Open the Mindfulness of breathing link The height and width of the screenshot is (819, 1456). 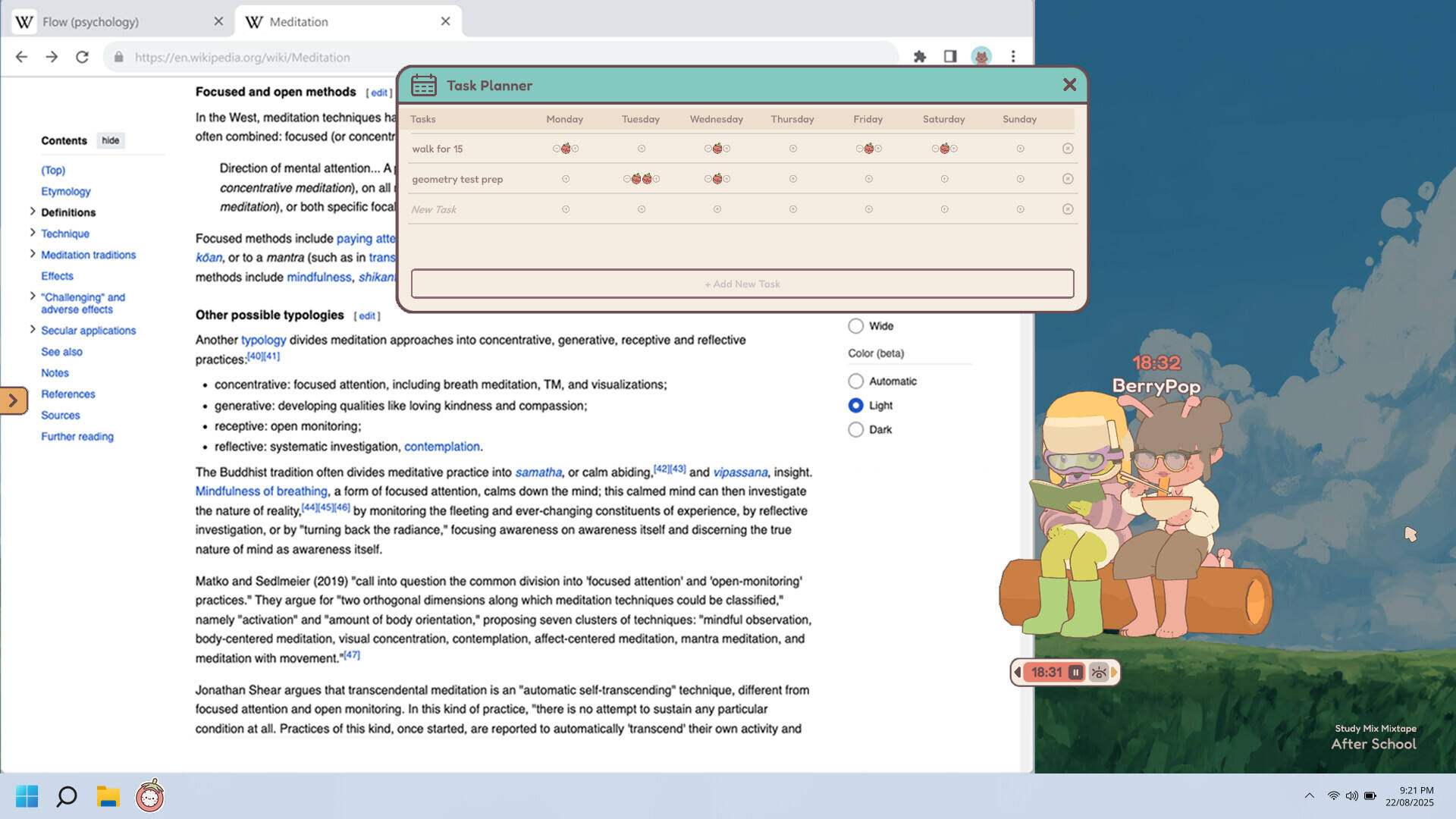click(261, 491)
